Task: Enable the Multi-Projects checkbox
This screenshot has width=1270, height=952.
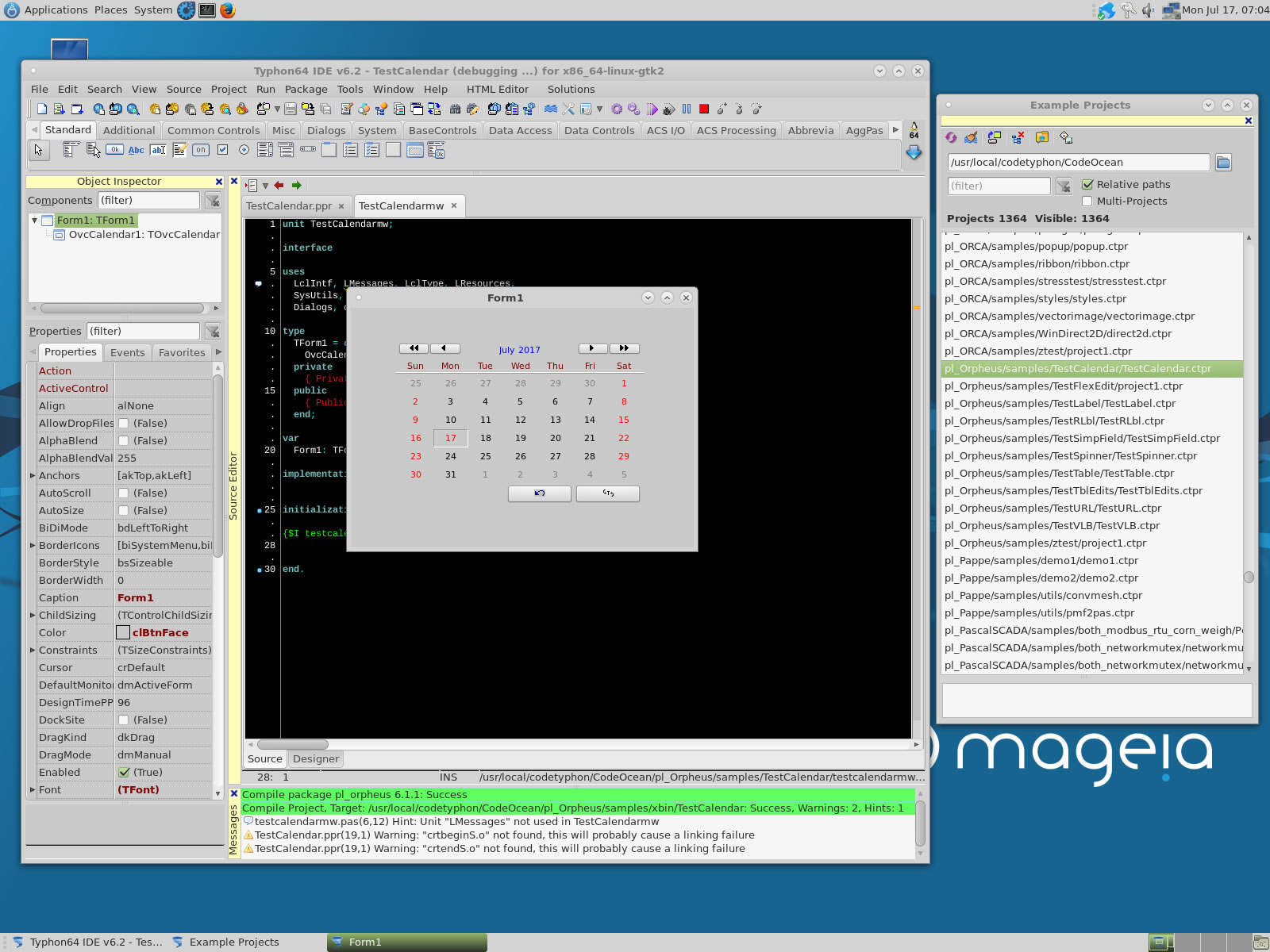Action: point(1087,202)
